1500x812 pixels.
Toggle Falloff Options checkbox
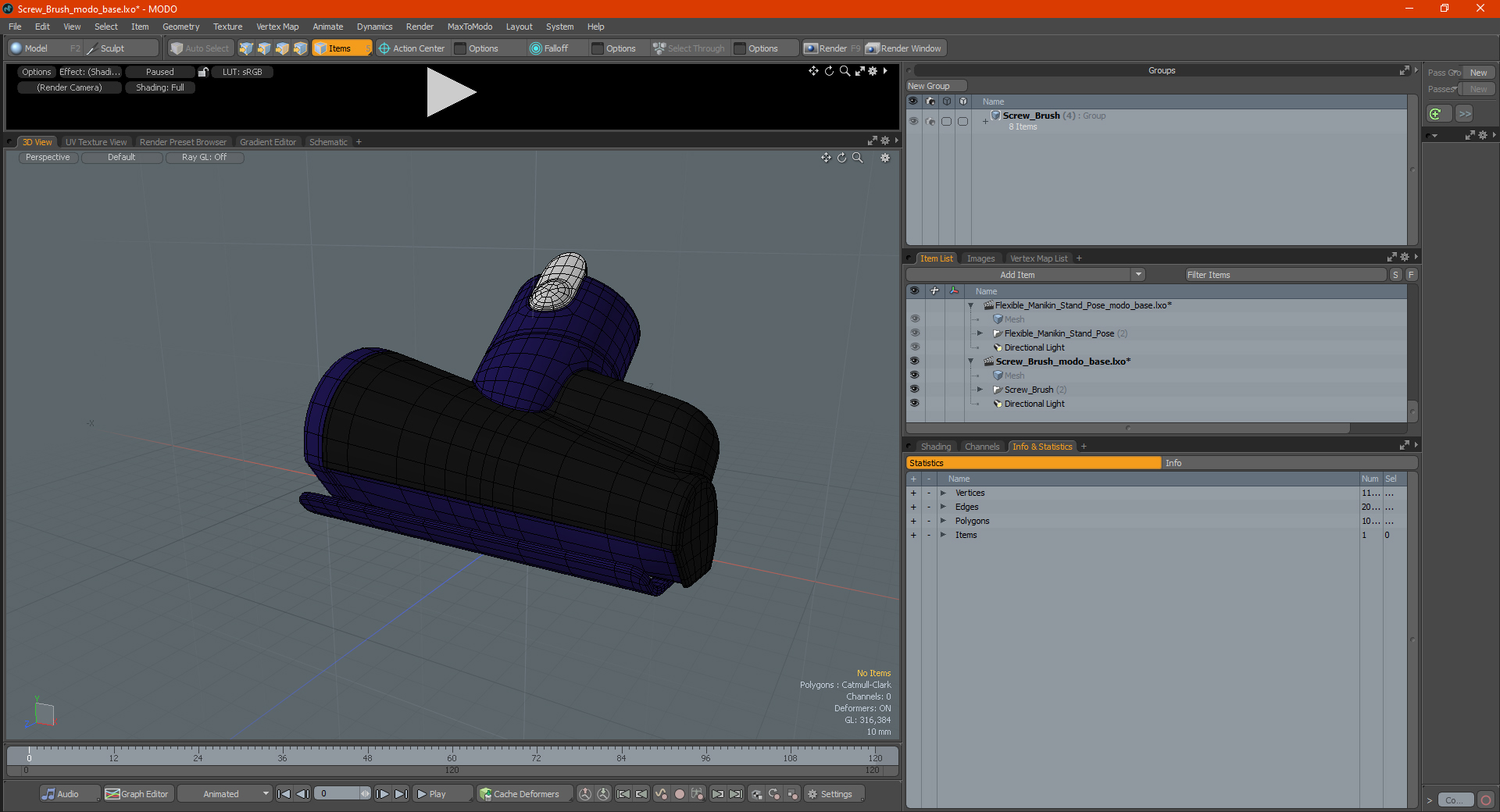(x=598, y=48)
